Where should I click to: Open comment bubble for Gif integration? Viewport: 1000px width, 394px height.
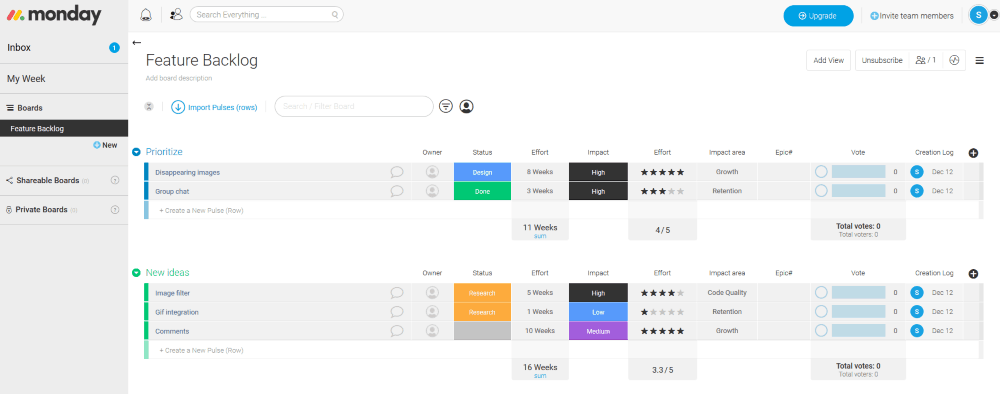click(397, 312)
